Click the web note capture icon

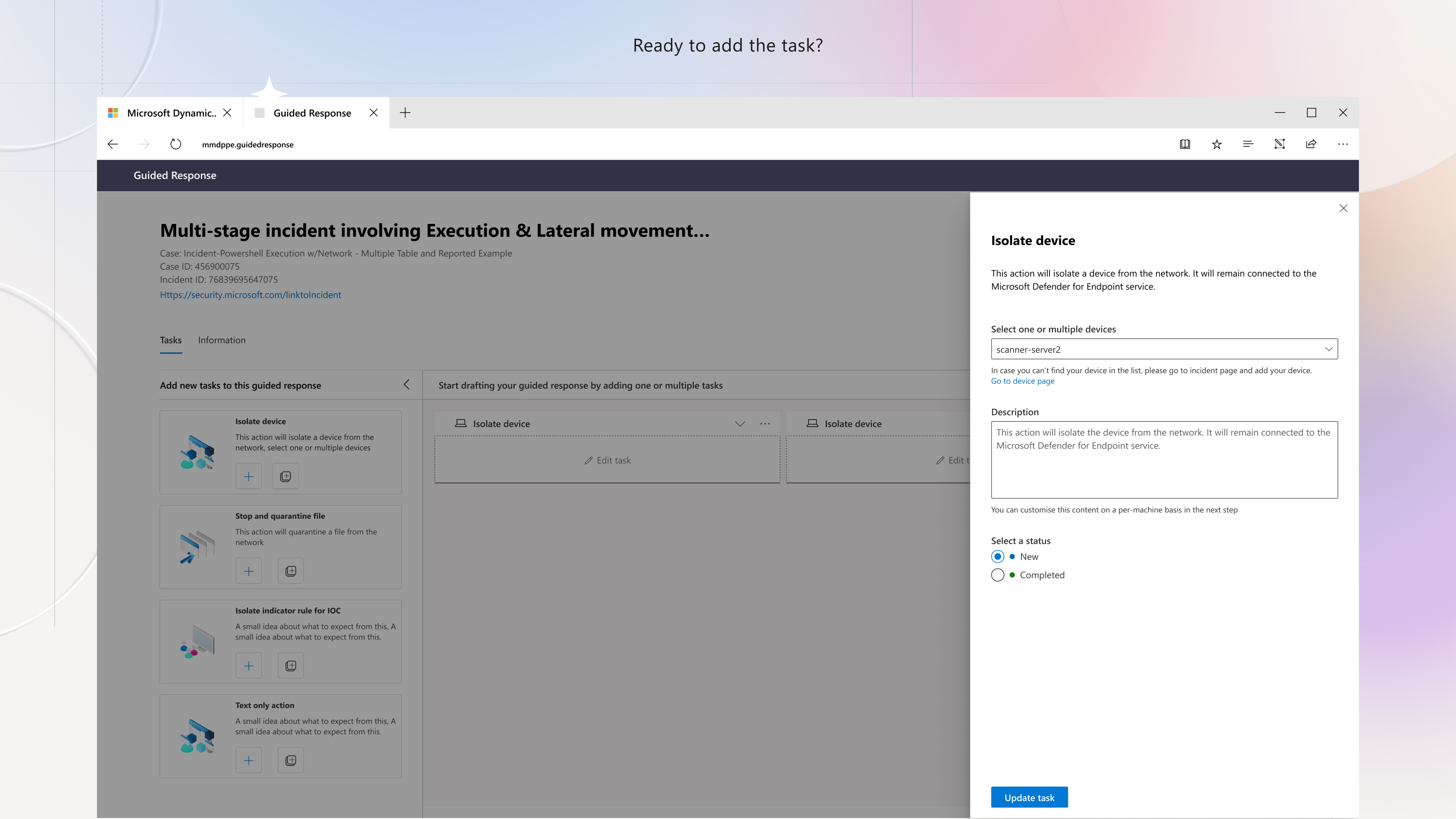tap(1280, 144)
